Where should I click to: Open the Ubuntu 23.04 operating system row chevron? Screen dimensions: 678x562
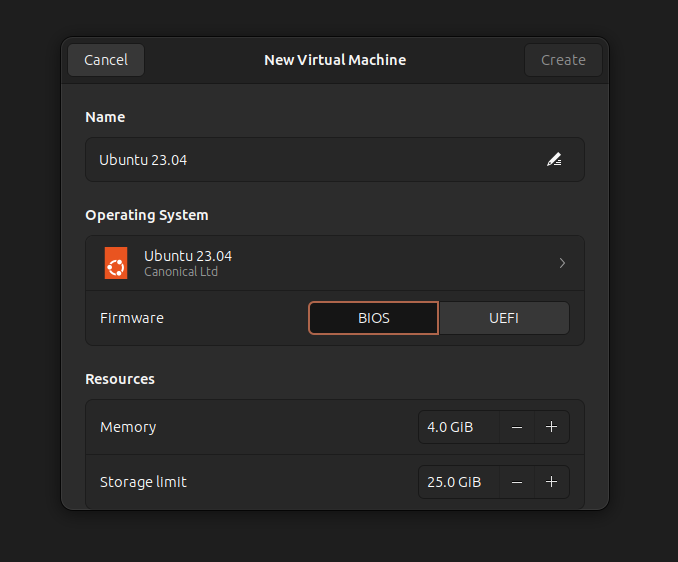[562, 263]
